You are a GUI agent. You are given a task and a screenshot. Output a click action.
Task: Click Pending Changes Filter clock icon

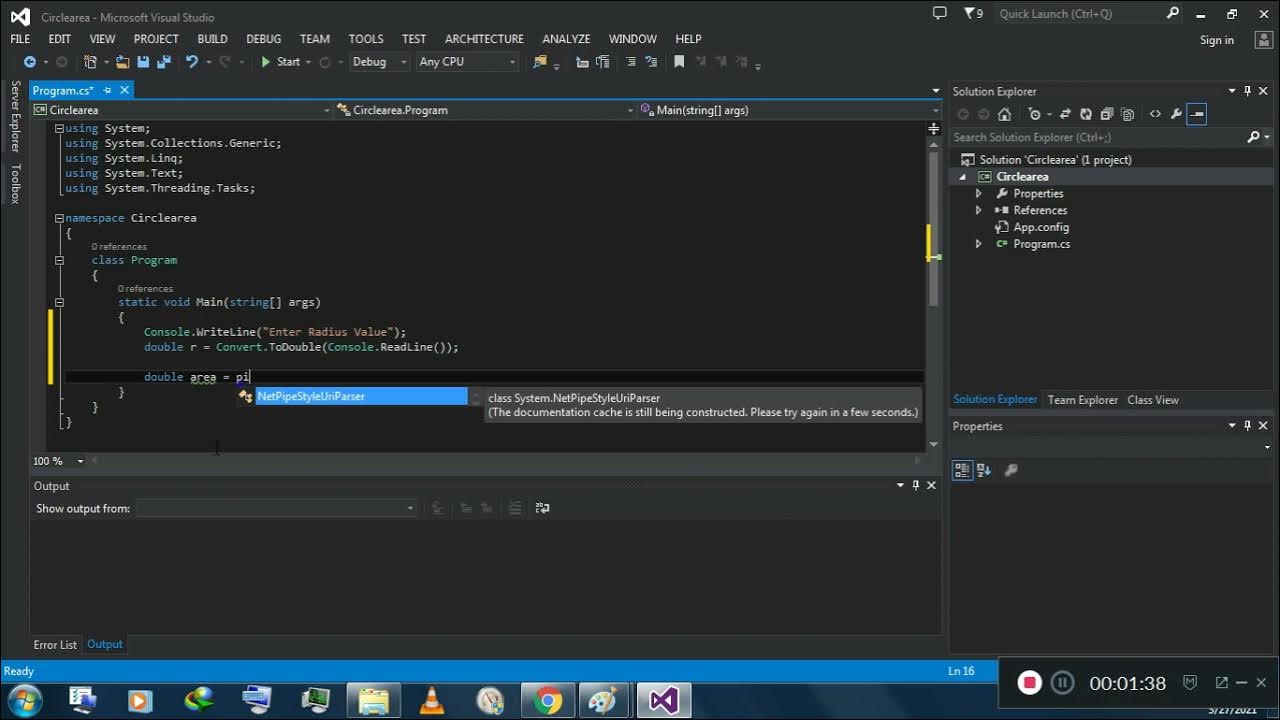(1035, 114)
